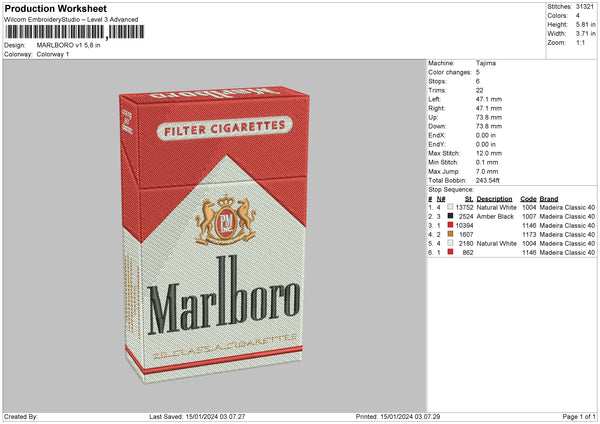Select the red swatch in stop row 6
This screenshot has height=424, width=600.
(450, 252)
